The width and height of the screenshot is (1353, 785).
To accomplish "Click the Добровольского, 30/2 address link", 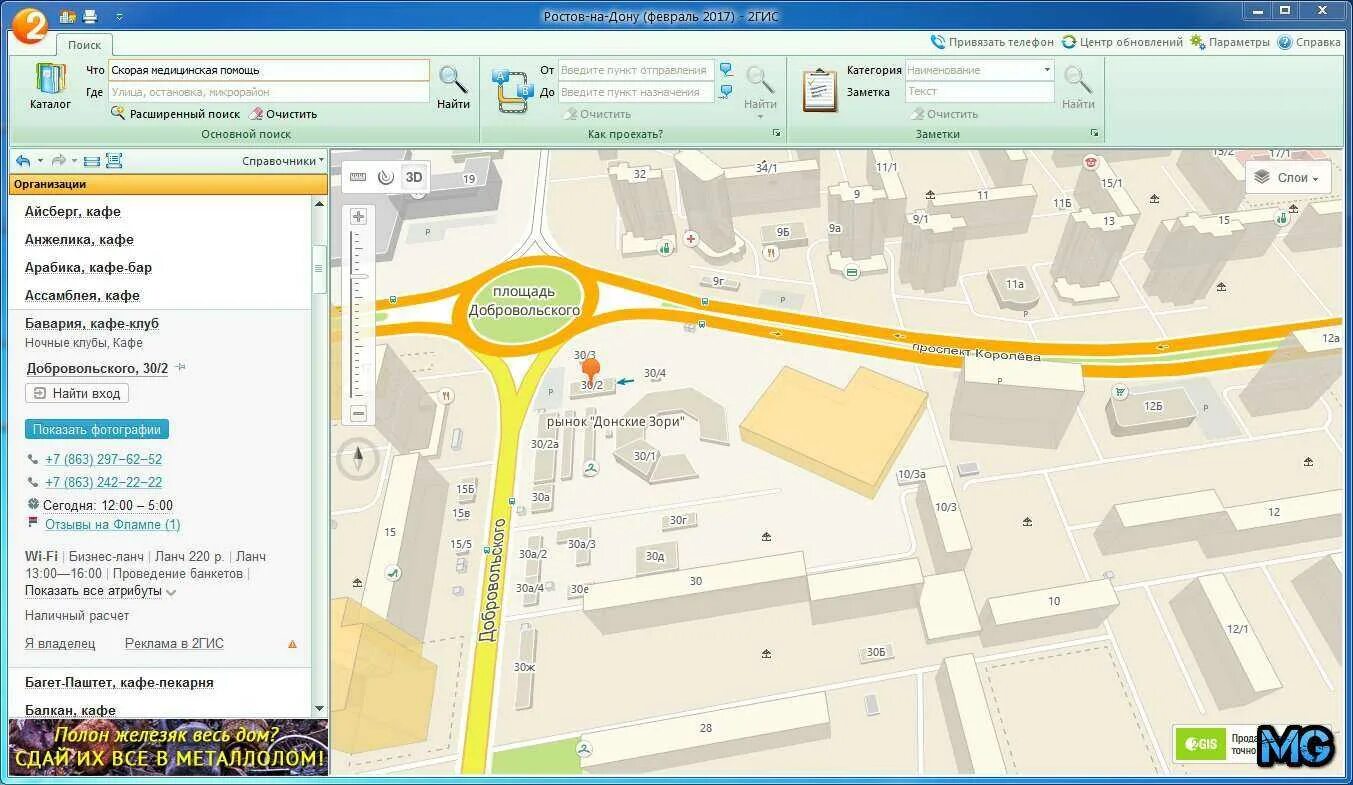I will click(x=97, y=368).
